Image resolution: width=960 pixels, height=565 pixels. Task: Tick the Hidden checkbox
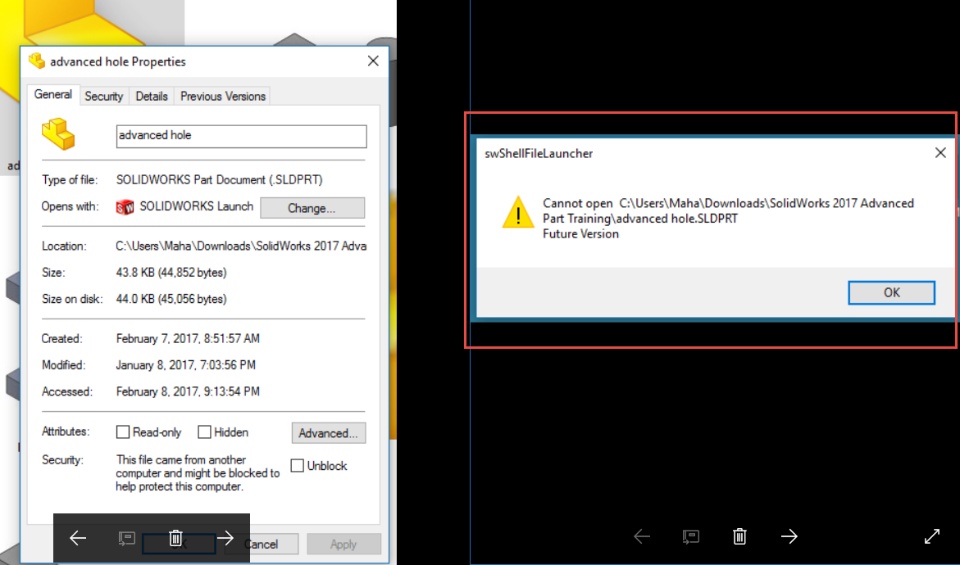coord(204,432)
